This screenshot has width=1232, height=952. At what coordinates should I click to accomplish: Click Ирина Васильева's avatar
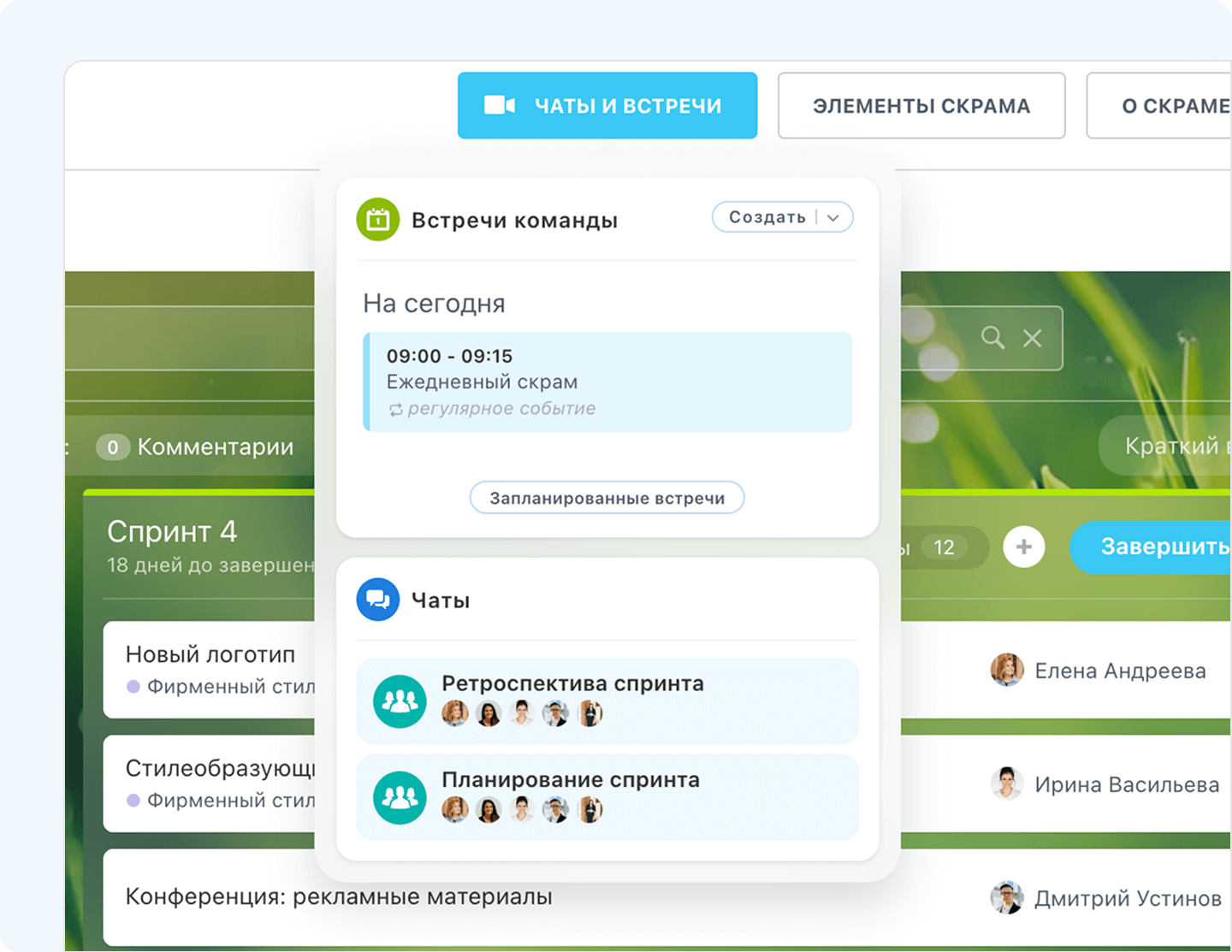[1007, 784]
